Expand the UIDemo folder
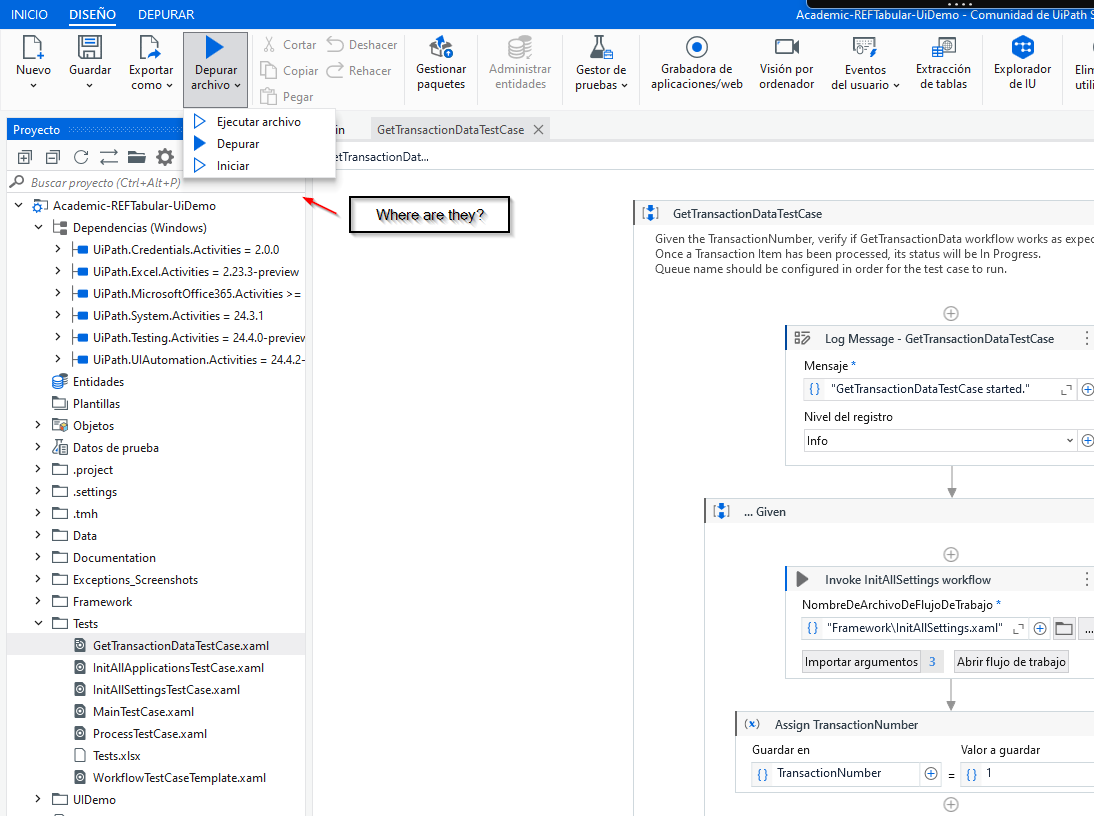Image resolution: width=1094 pixels, height=816 pixels. tap(38, 799)
